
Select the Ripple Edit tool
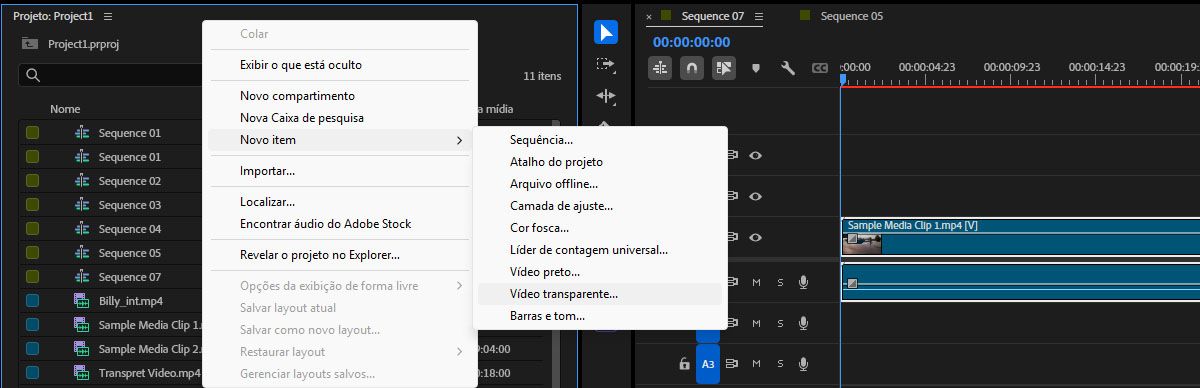pyautogui.click(x=606, y=96)
